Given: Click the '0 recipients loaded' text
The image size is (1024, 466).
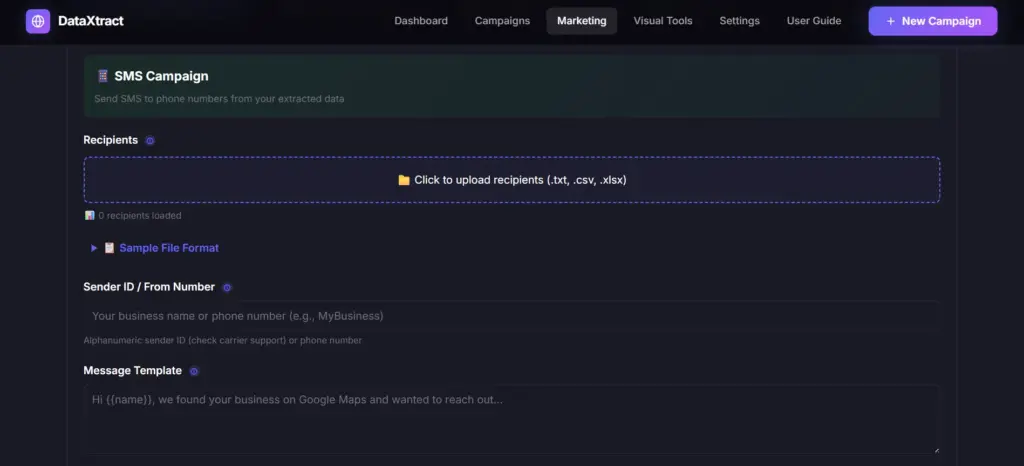Looking at the screenshot, I should click(x=140, y=215).
